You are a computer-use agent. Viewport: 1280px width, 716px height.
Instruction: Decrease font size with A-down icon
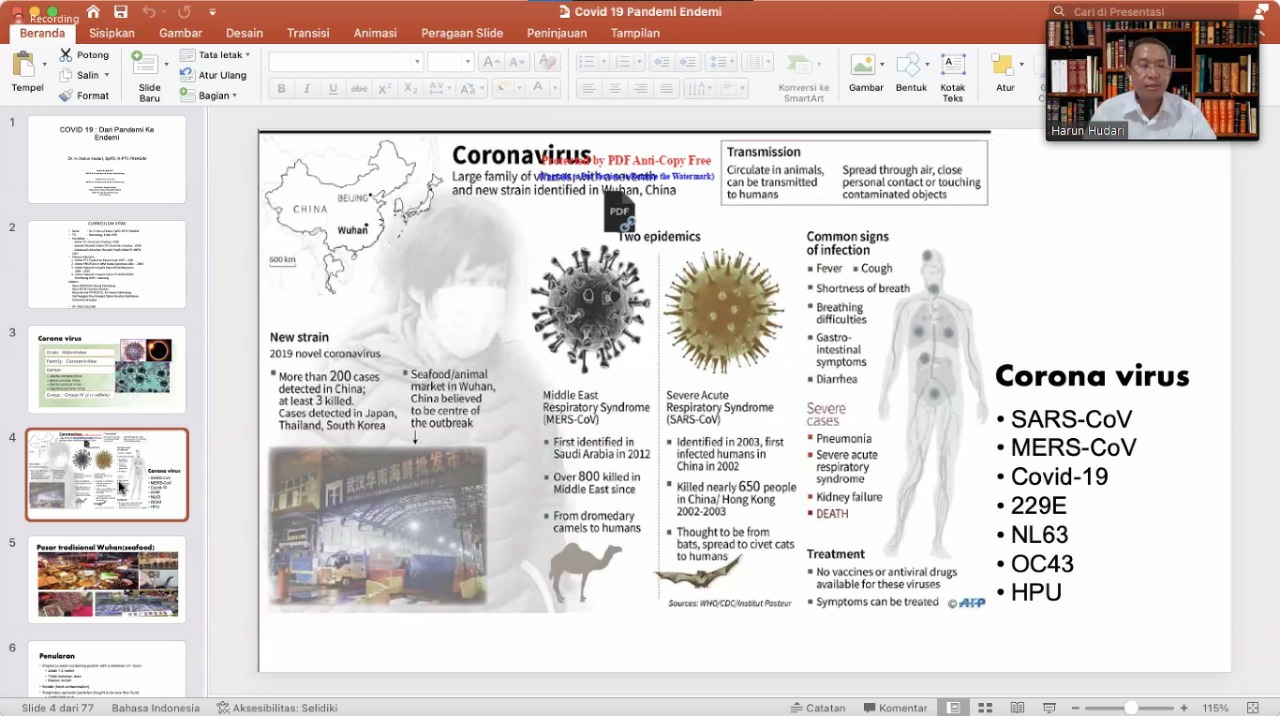pos(517,62)
